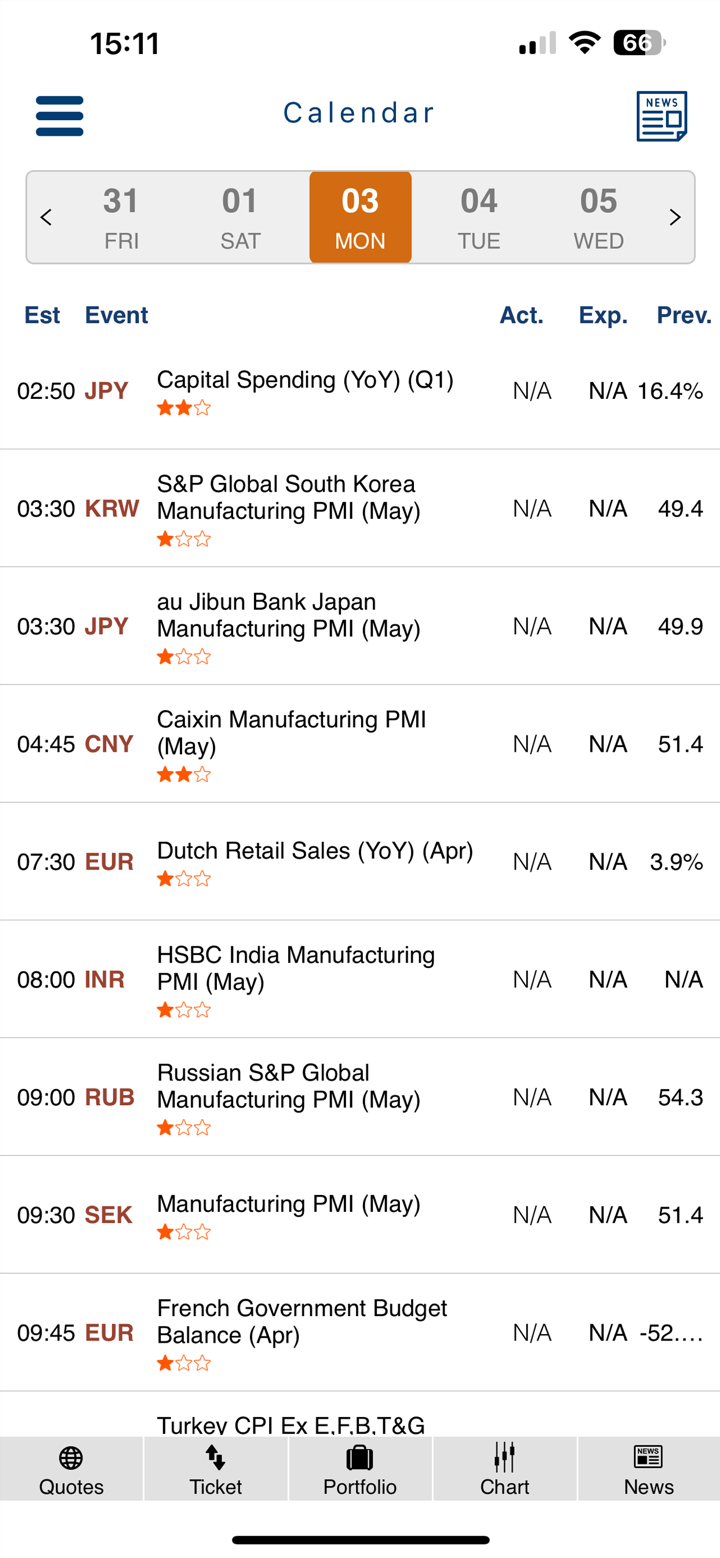Switch to Wednesday 05 date
The image size is (720, 1558).
598,217
